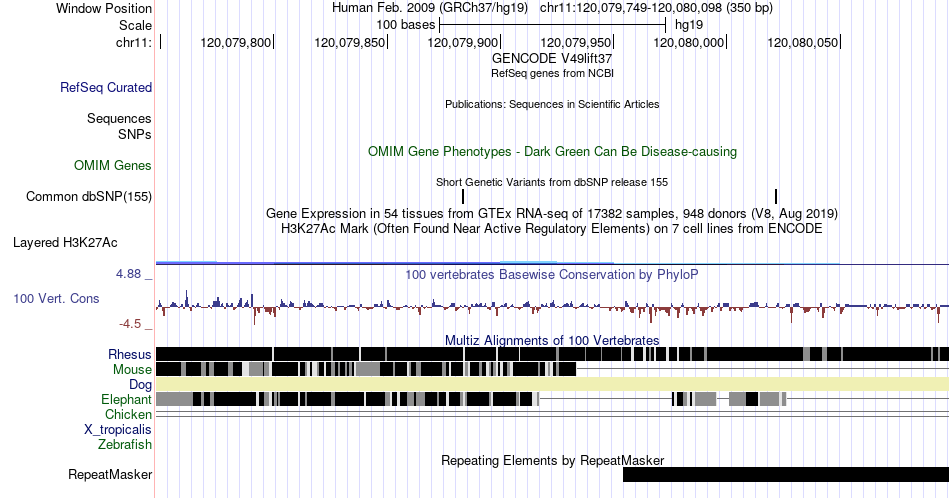Click the RefSeq genes from NCBI title
Viewport: 950px width, 498px height.
click(552, 73)
